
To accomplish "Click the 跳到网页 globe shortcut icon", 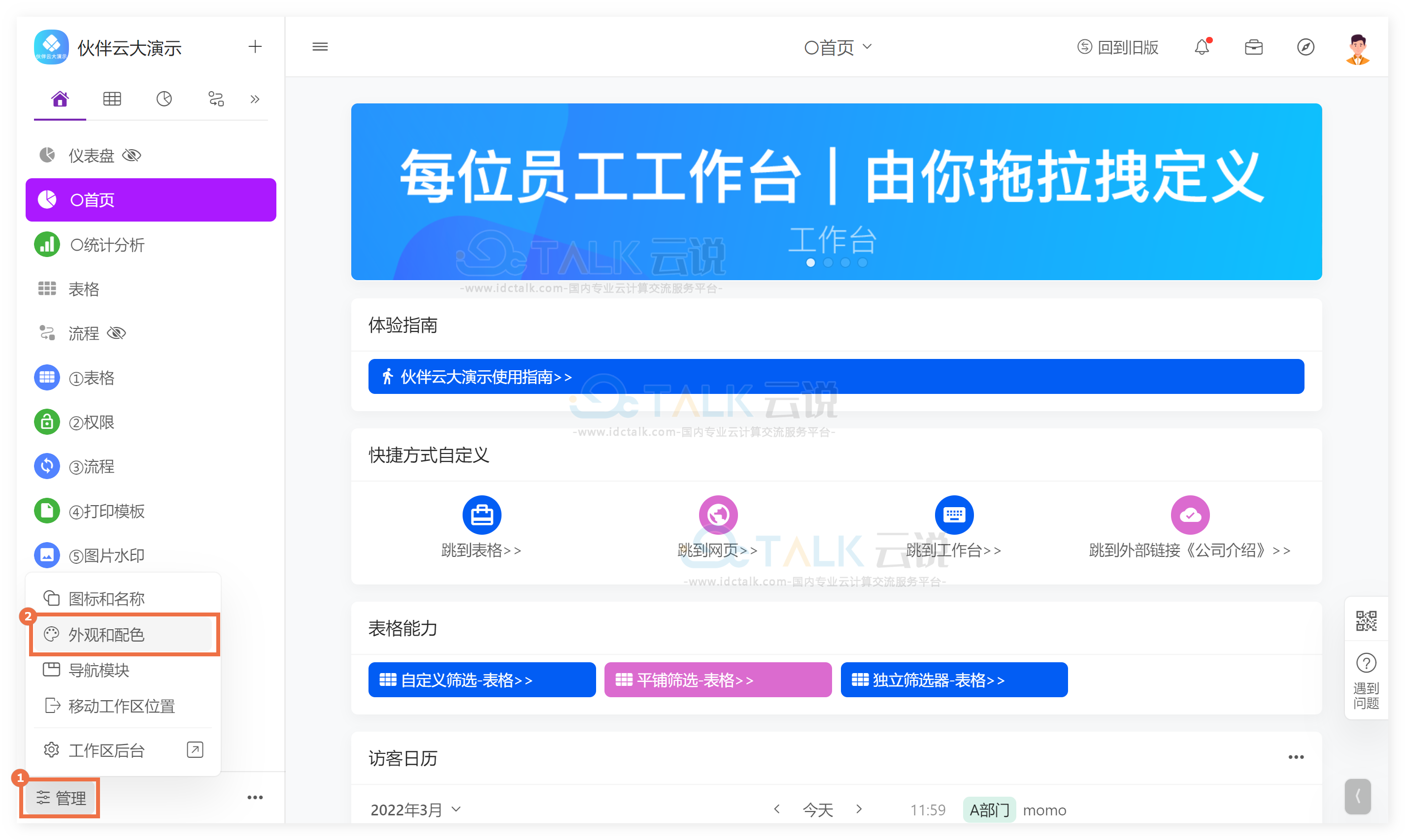I will (718, 515).
